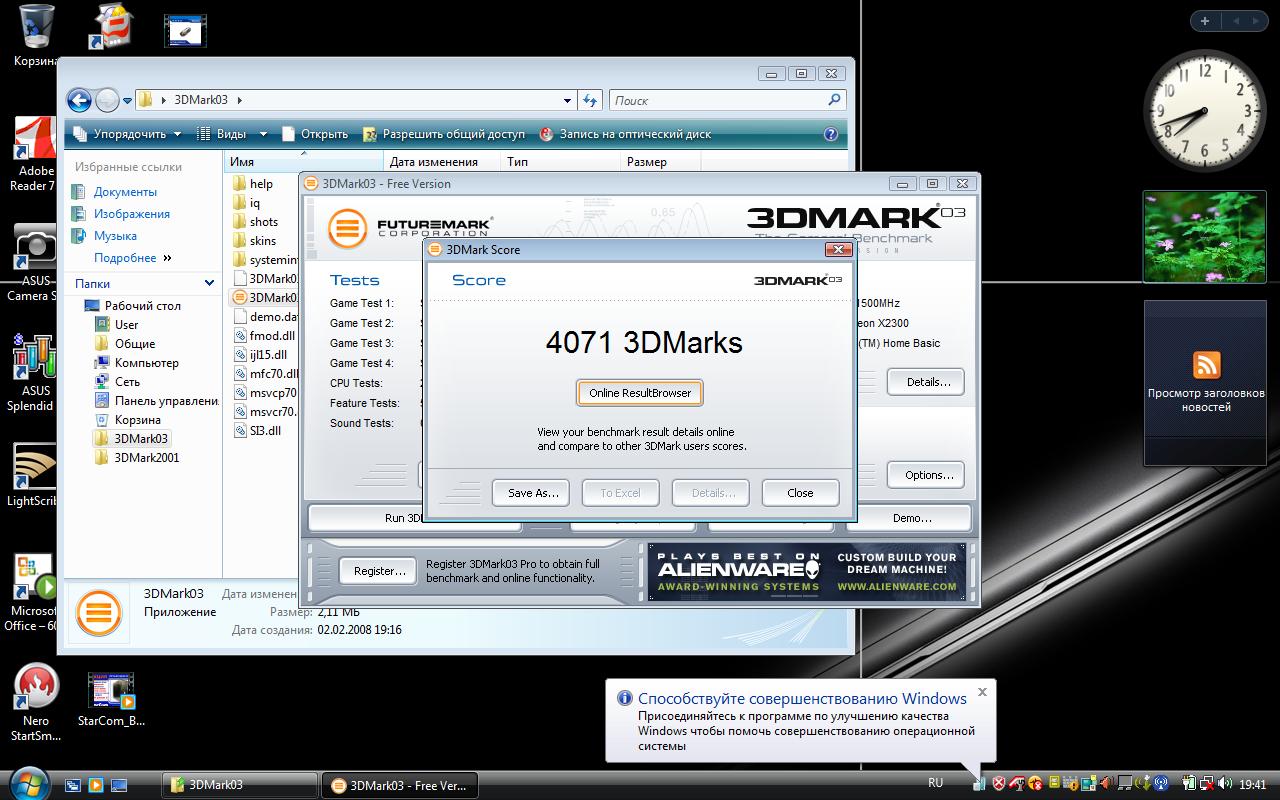The width and height of the screenshot is (1280, 800).
Task: Open Explorer help icon
Action: pyautogui.click(x=830, y=134)
